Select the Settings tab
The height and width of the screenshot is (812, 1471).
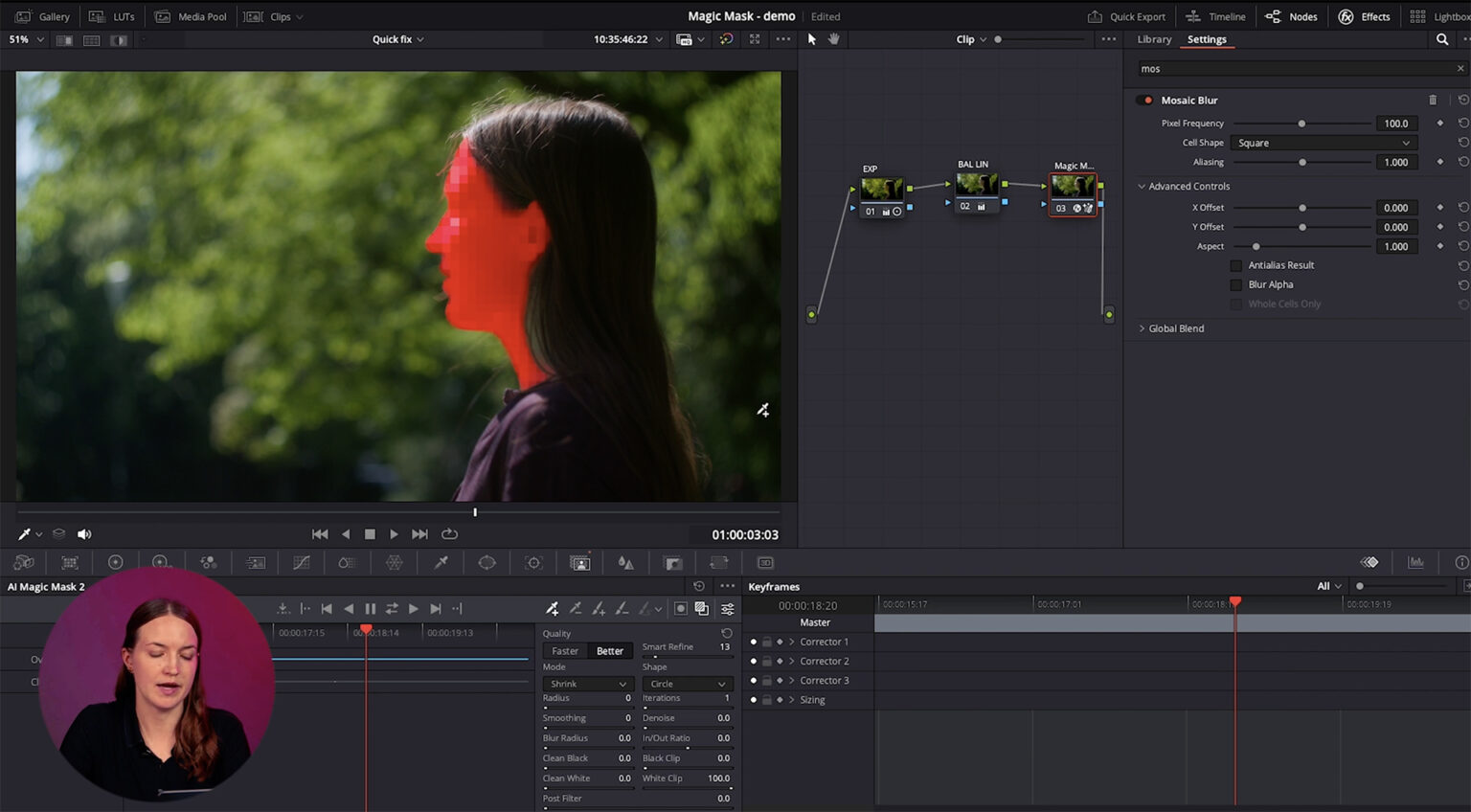coord(1207,39)
